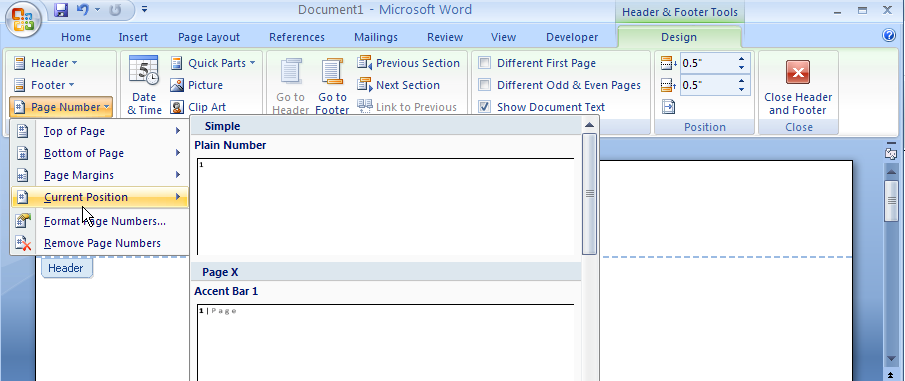Click Go to Footer button
This screenshot has width=905, height=381.
332,85
